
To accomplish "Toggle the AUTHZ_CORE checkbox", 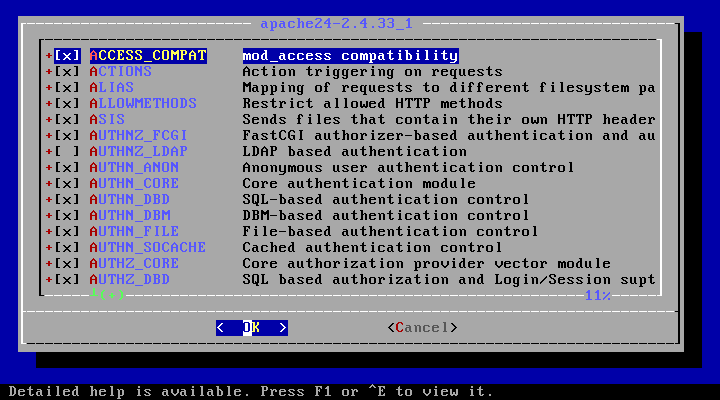I will (x=67, y=264).
